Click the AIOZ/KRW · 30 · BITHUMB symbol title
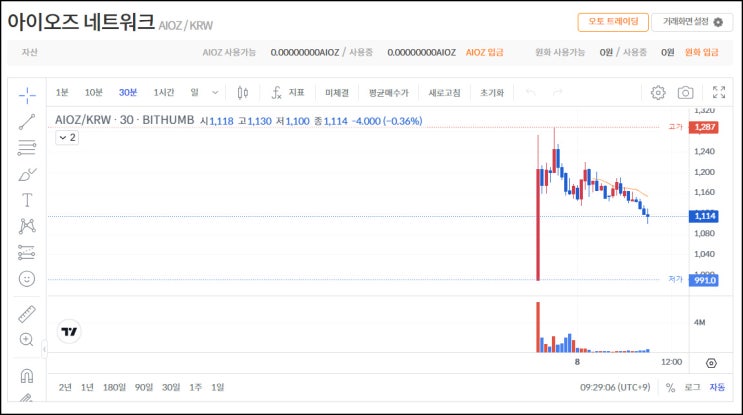This screenshot has width=743, height=415. point(125,120)
